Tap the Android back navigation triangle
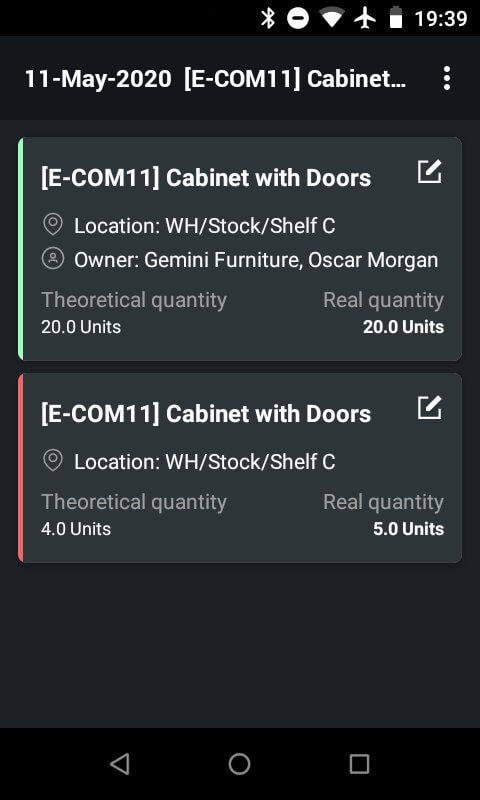480x800 pixels. point(119,764)
